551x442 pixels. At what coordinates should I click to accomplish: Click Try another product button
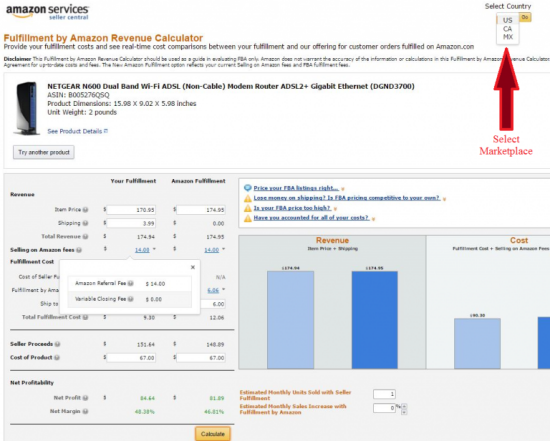coord(44,152)
